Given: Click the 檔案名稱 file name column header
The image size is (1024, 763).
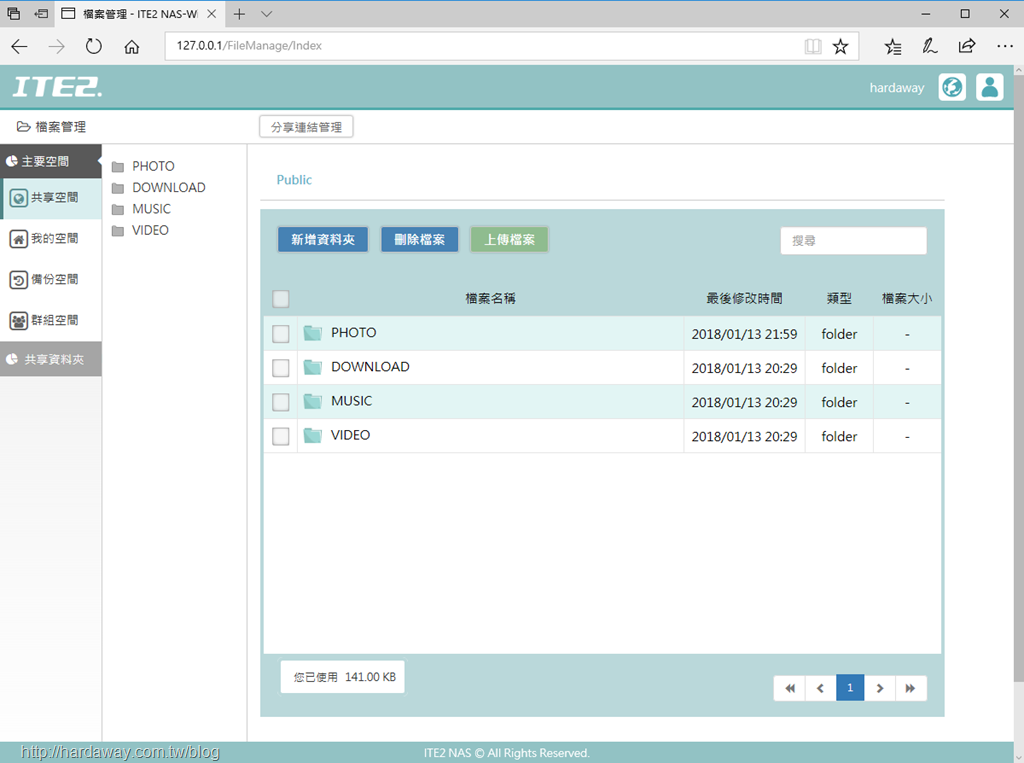Looking at the screenshot, I should tap(490, 299).
